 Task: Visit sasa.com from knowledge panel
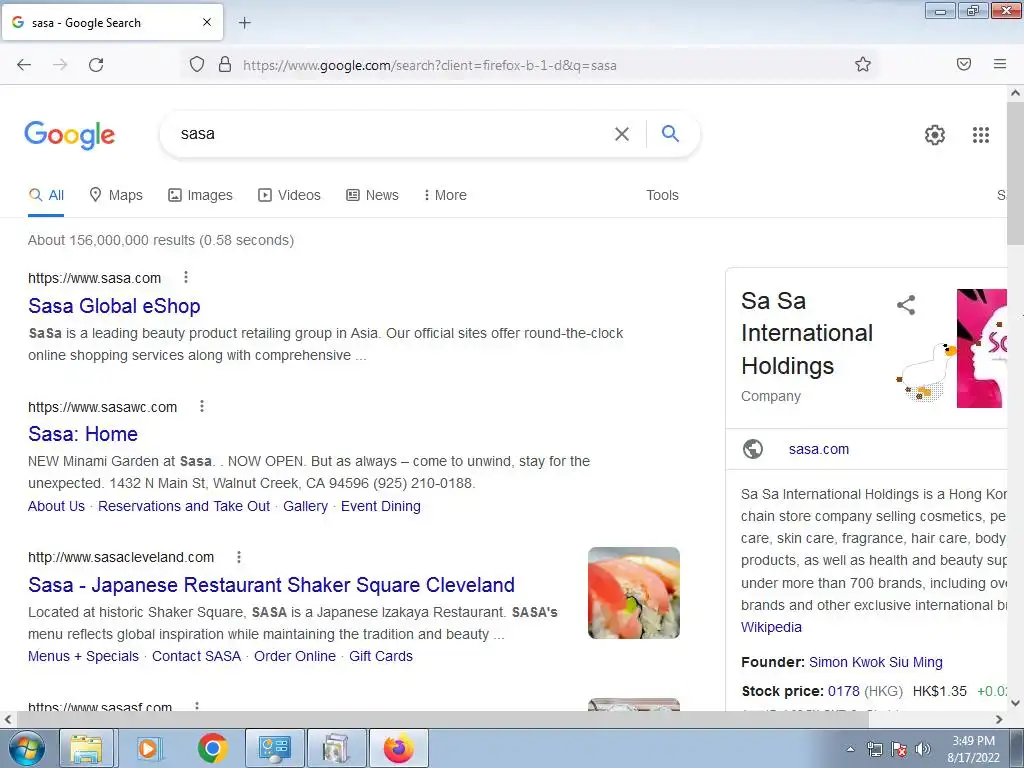click(818, 449)
